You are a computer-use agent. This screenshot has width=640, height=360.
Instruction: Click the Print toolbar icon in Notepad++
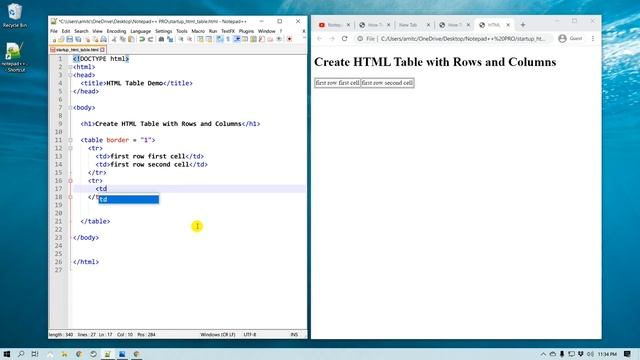[104, 39]
